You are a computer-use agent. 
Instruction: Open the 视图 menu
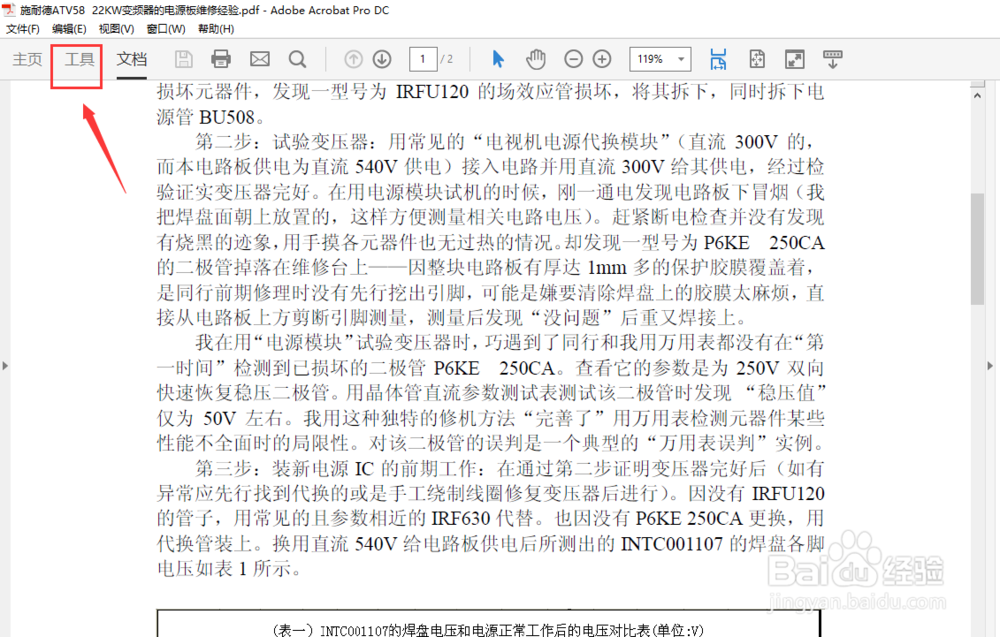(x=115, y=28)
